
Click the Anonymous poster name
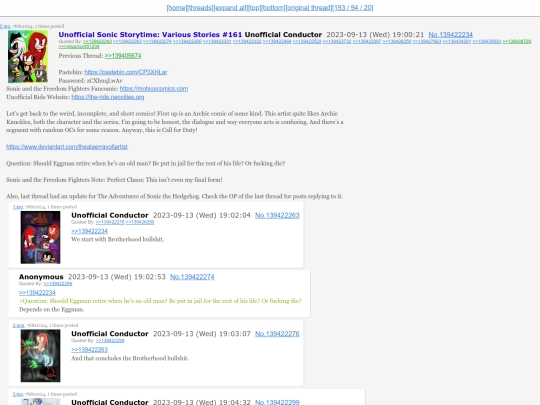(41, 277)
